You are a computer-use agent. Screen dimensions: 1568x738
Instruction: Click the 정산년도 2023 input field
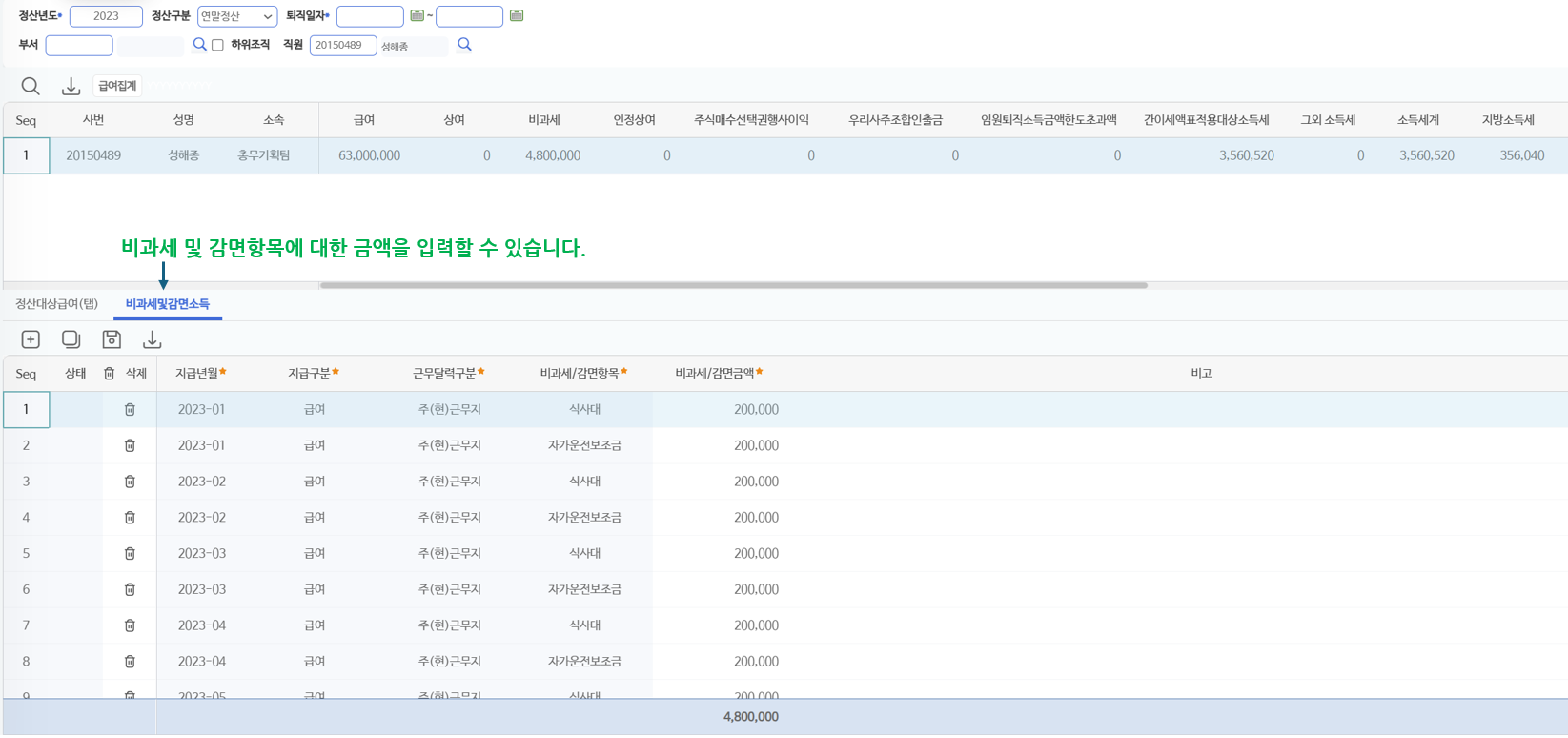106,16
